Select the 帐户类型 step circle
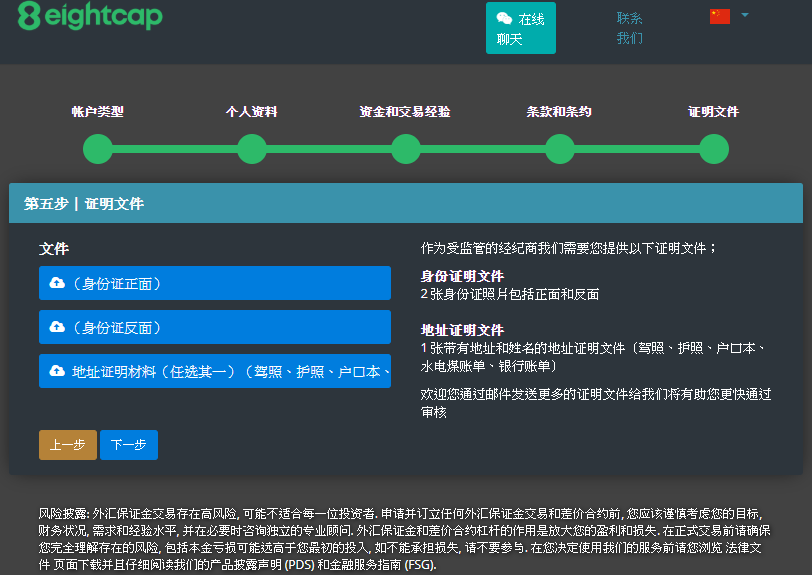812x575 pixels. (98, 149)
